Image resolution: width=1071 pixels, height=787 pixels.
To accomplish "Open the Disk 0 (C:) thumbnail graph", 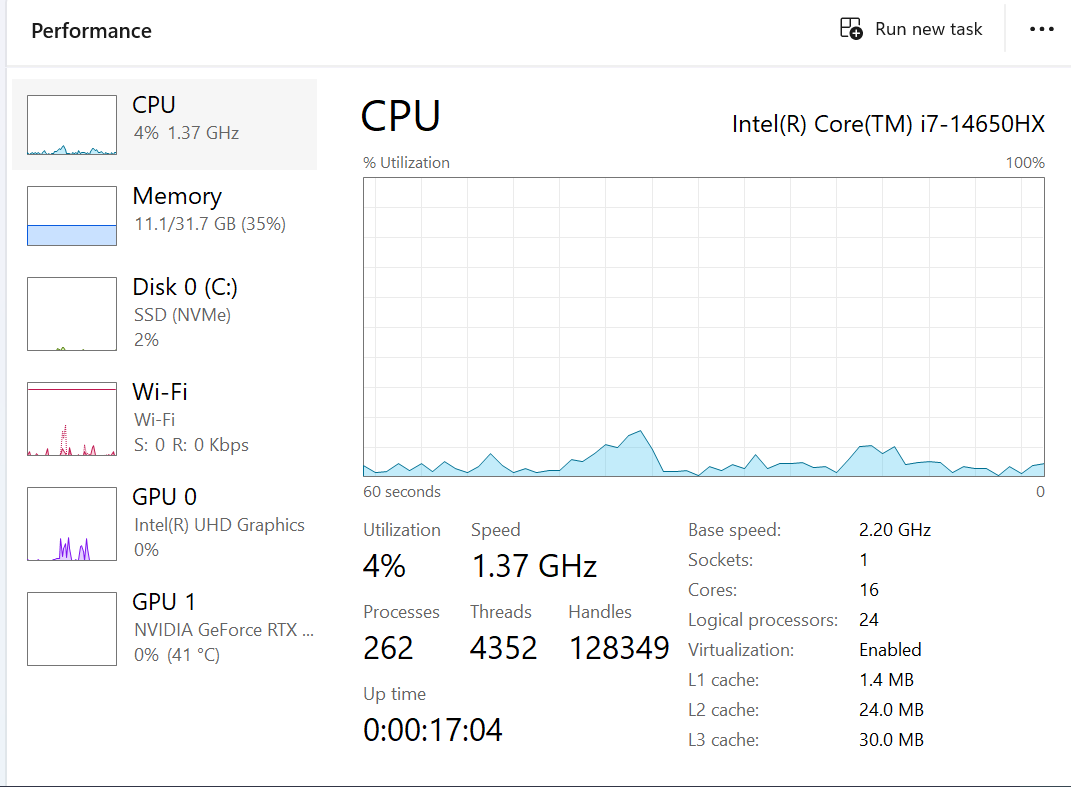I will pyautogui.click(x=72, y=314).
